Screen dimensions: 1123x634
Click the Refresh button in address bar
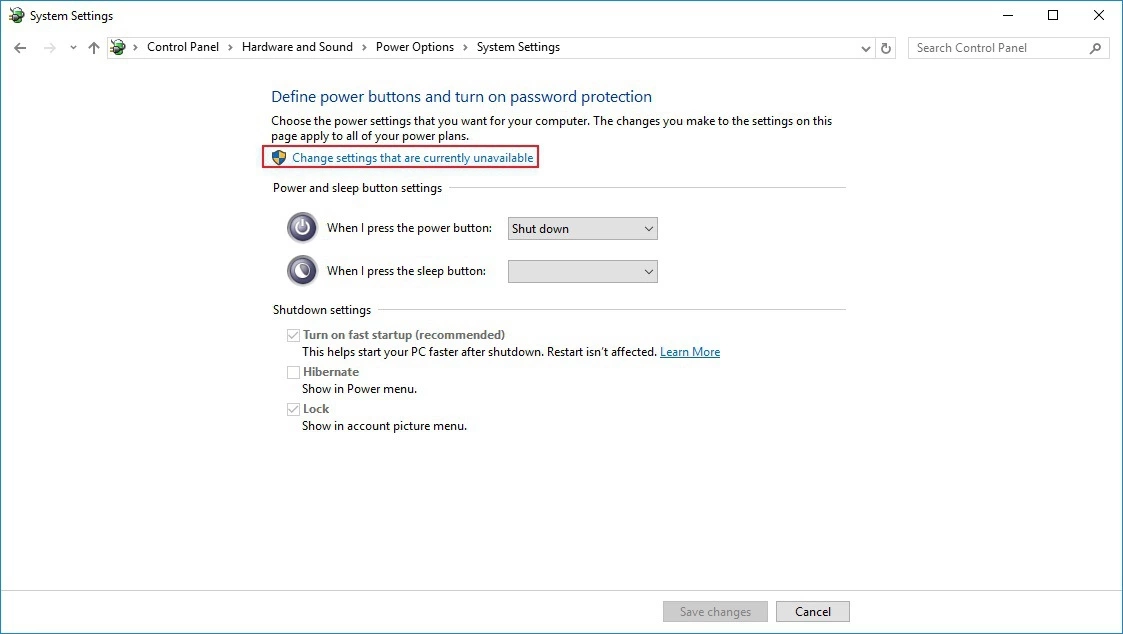(886, 48)
